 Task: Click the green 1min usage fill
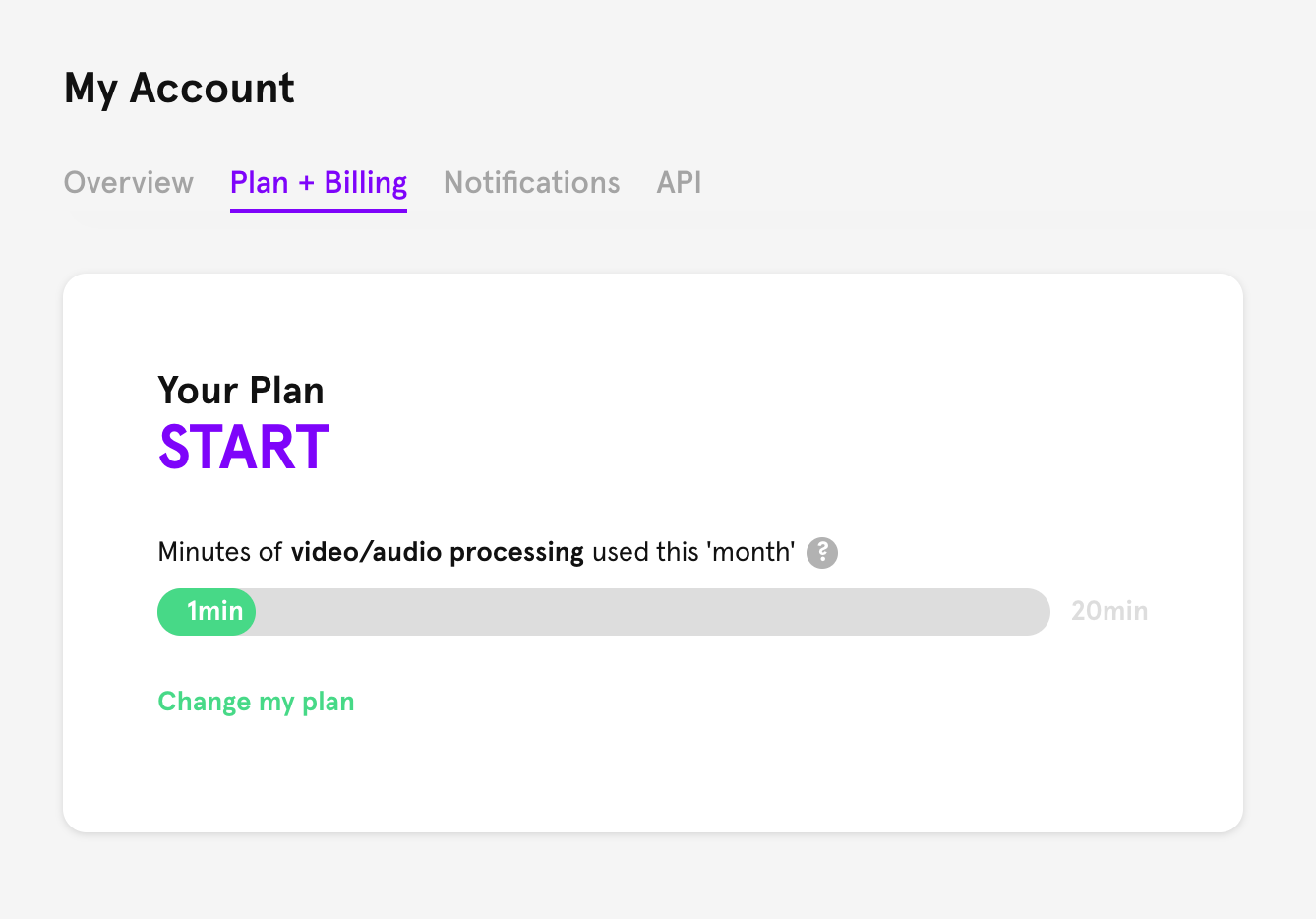click(207, 612)
